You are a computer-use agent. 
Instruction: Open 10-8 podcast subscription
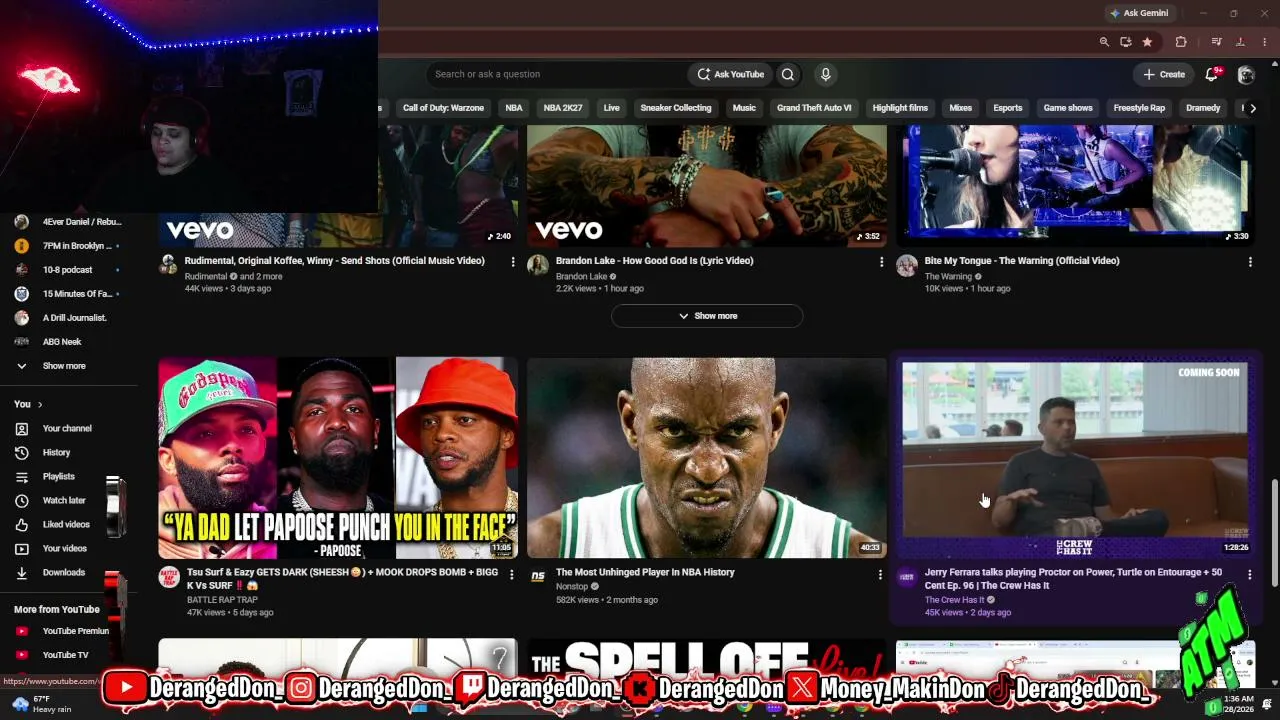67,270
